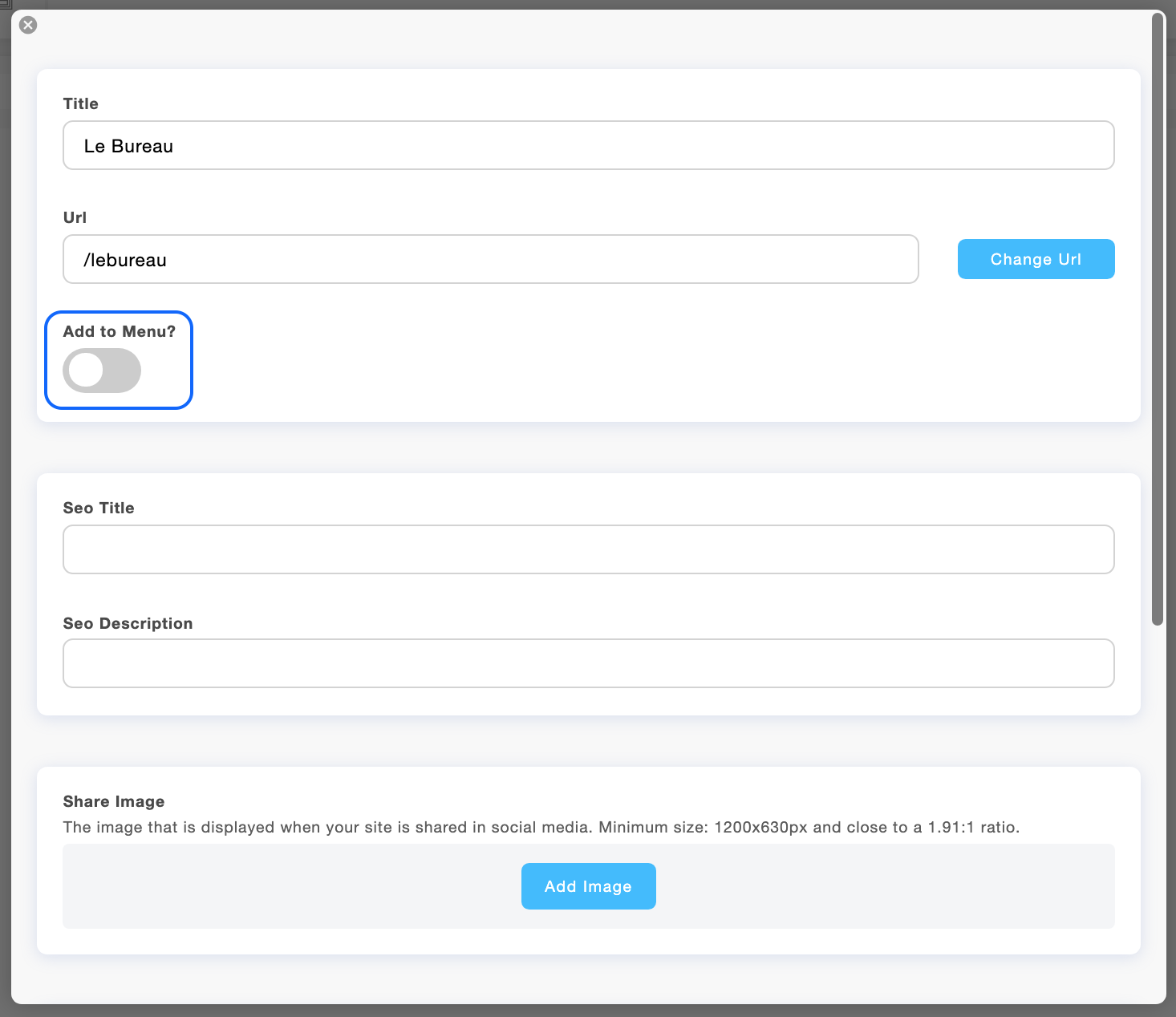Click the scrollbar track below the thumb
This screenshot has height=1017, width=1176.
(x=1157, y=802)
